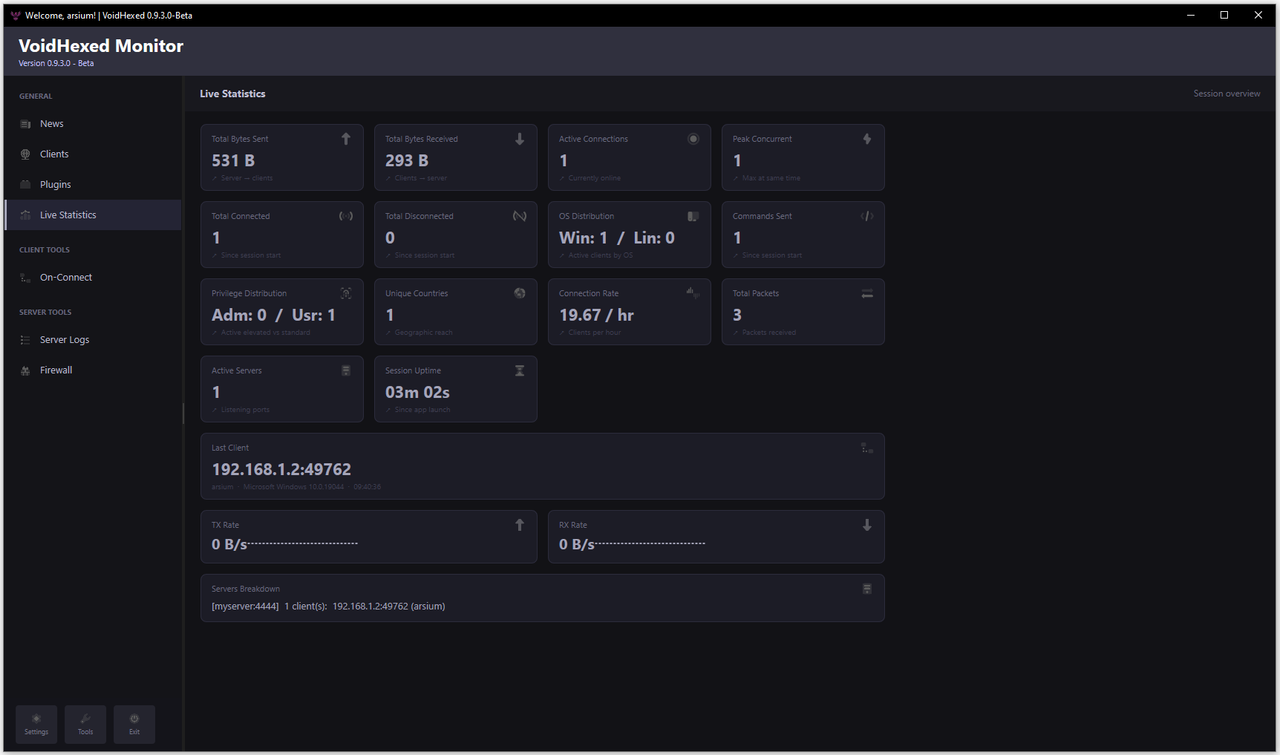The height and width of the screenshot is (755, 1280).
Task: Click the TX Rate 0 B/s value
Action: (229, 545)
